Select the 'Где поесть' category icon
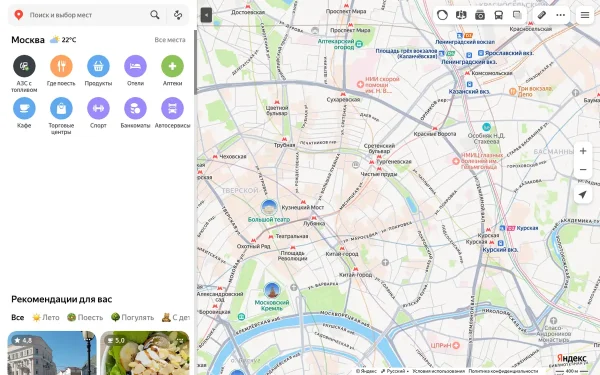Viewport: 600px width, 375px height. 61,66
